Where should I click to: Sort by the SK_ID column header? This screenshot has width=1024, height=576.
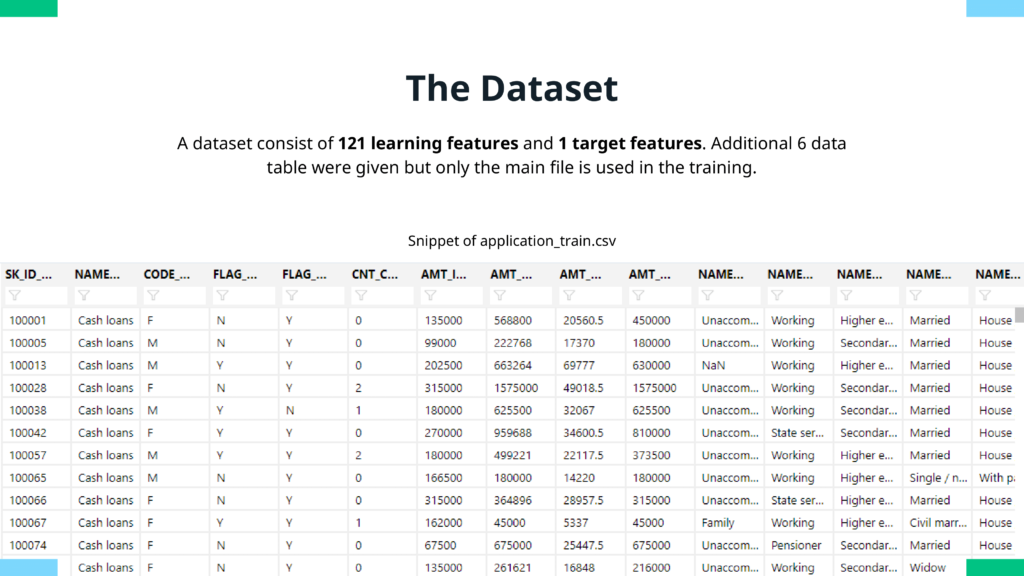[x=29, y=274]
